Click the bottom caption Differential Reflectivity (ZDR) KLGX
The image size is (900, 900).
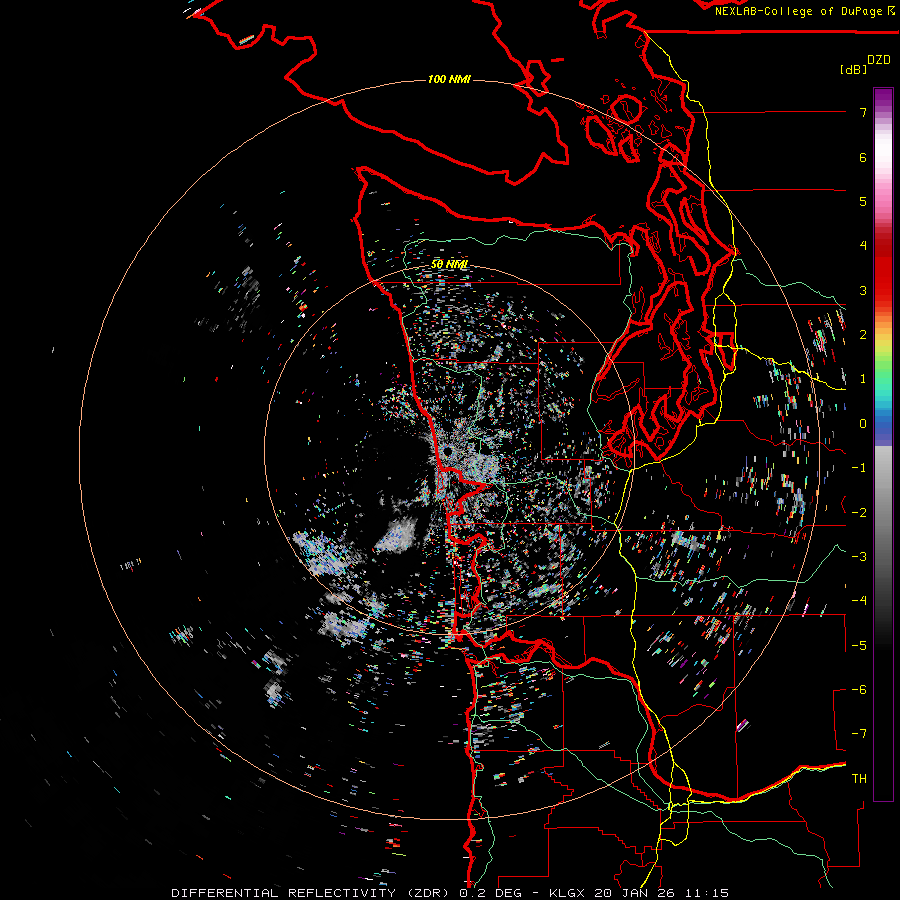450,893
